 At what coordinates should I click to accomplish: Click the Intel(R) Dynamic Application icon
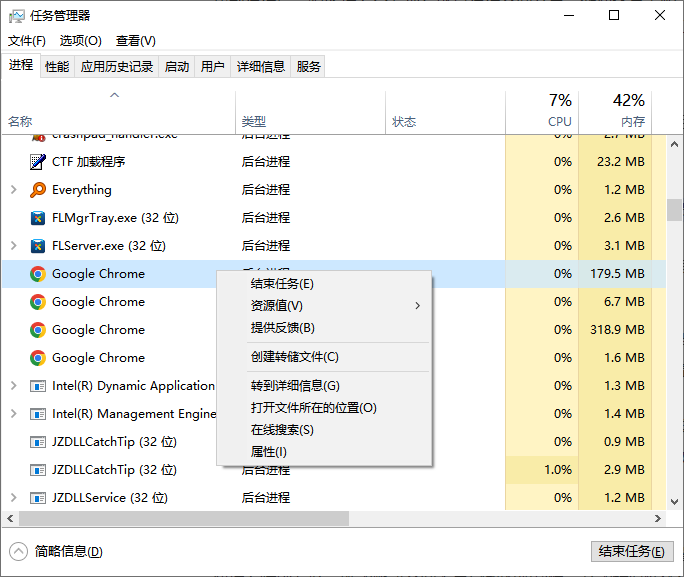38,386
